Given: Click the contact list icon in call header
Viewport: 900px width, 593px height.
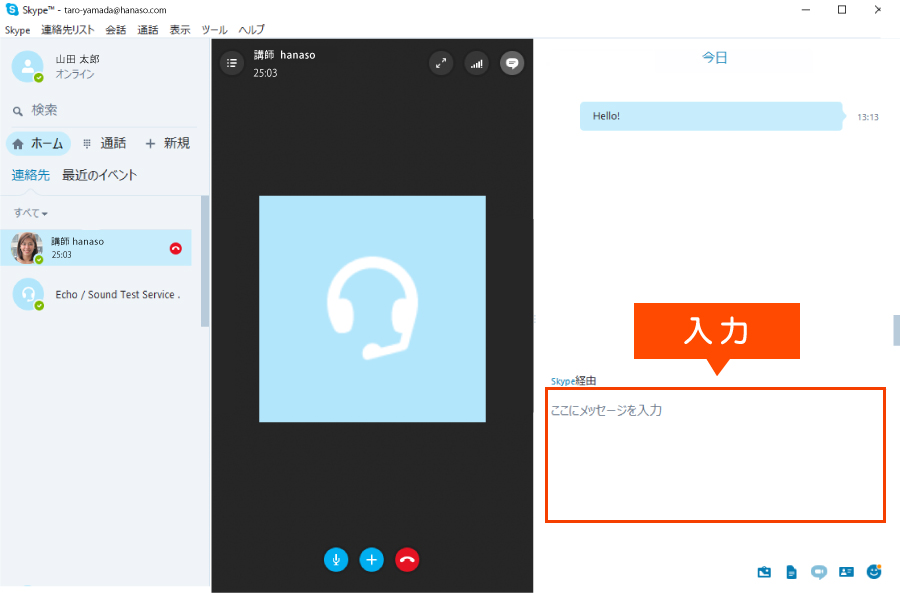Looking at the screenshot, I should (x=232, y=63).
